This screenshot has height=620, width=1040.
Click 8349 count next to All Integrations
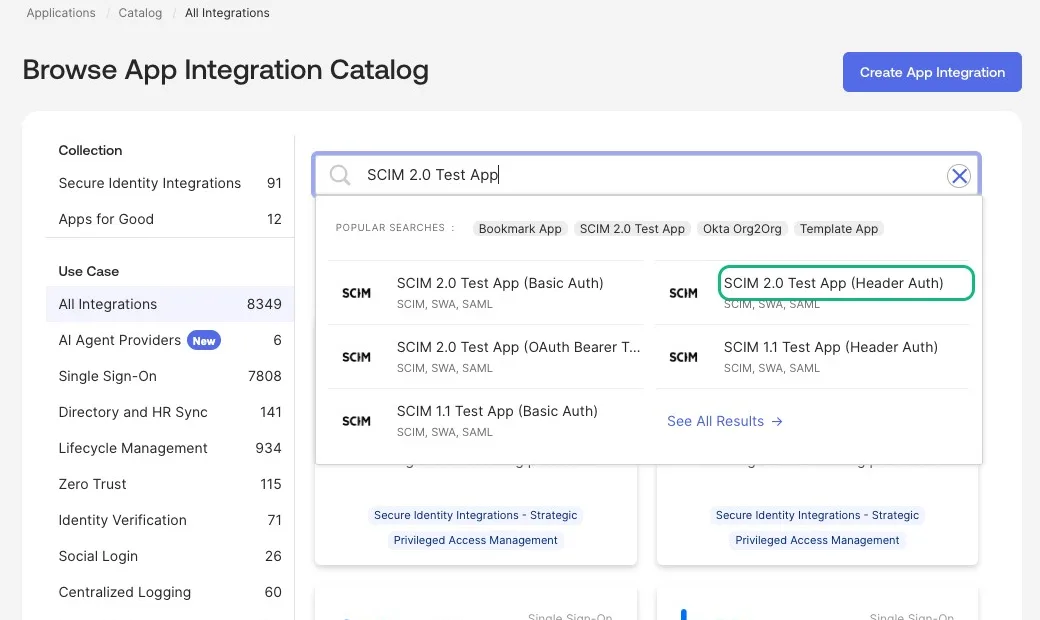(x=264, y=304)
